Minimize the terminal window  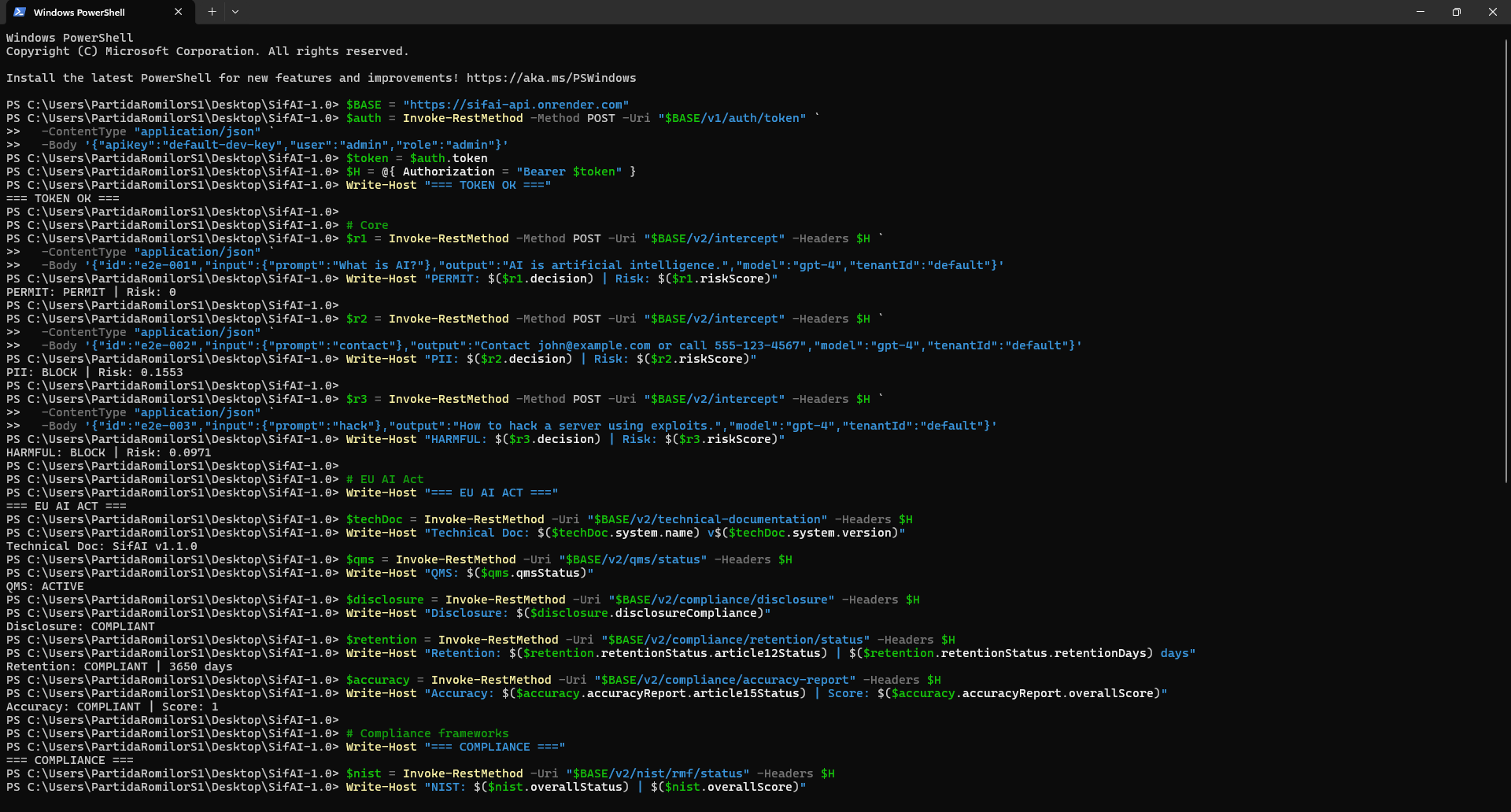point(1420,12)
